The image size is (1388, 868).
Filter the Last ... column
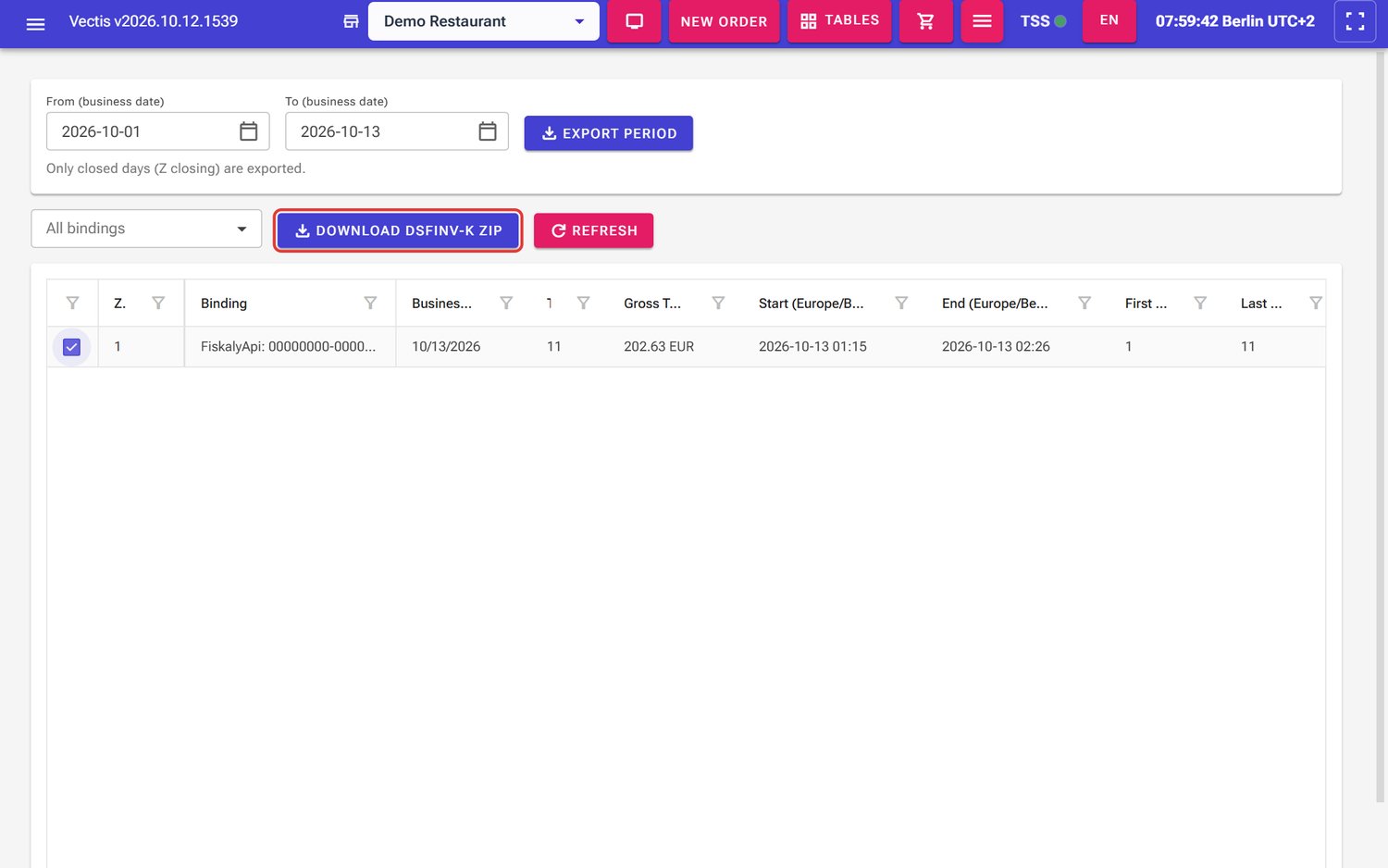pos(1316,304)
